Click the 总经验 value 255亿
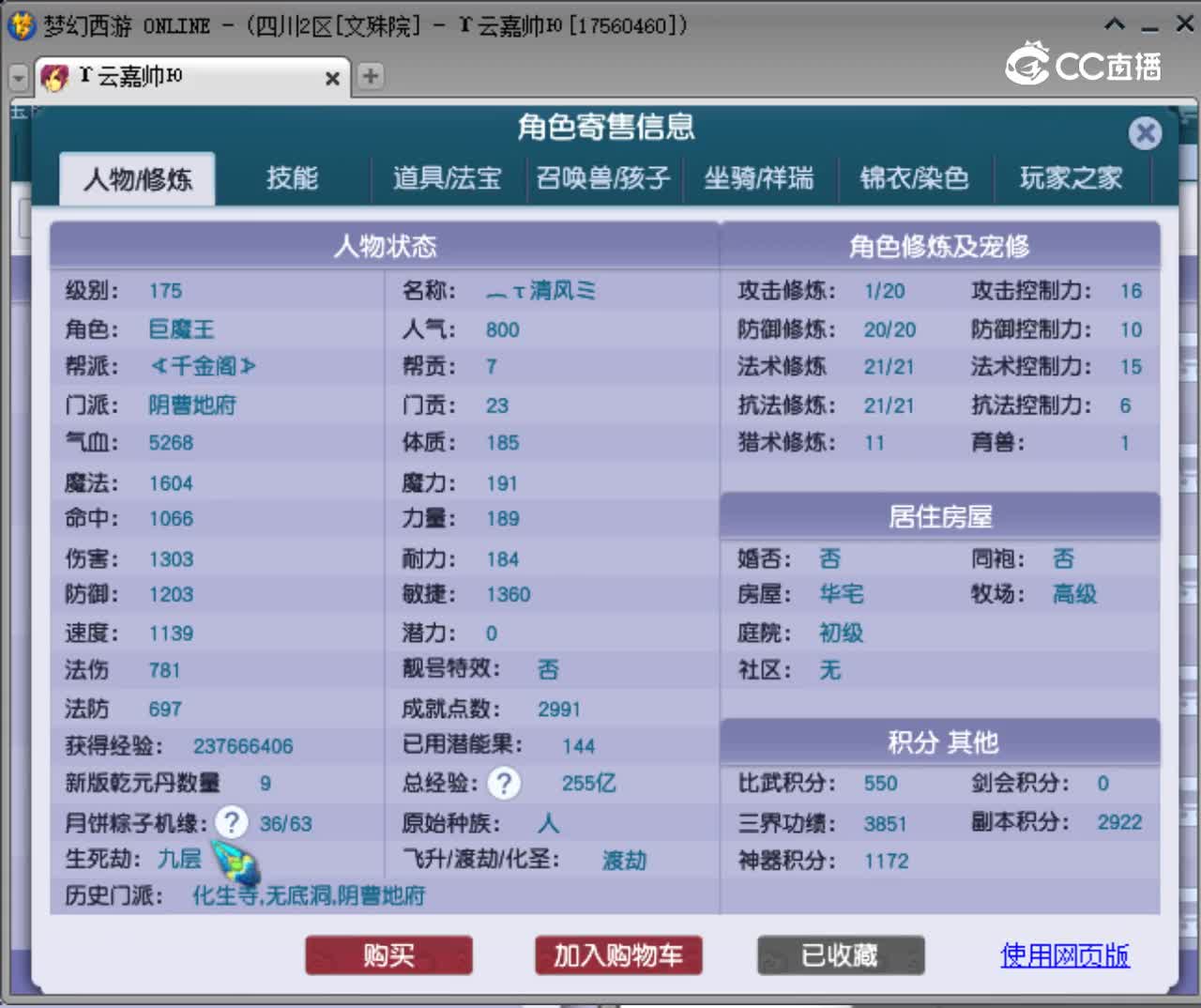The height and width of the screenshot is (1008, 1201). (x=588, y=783)
